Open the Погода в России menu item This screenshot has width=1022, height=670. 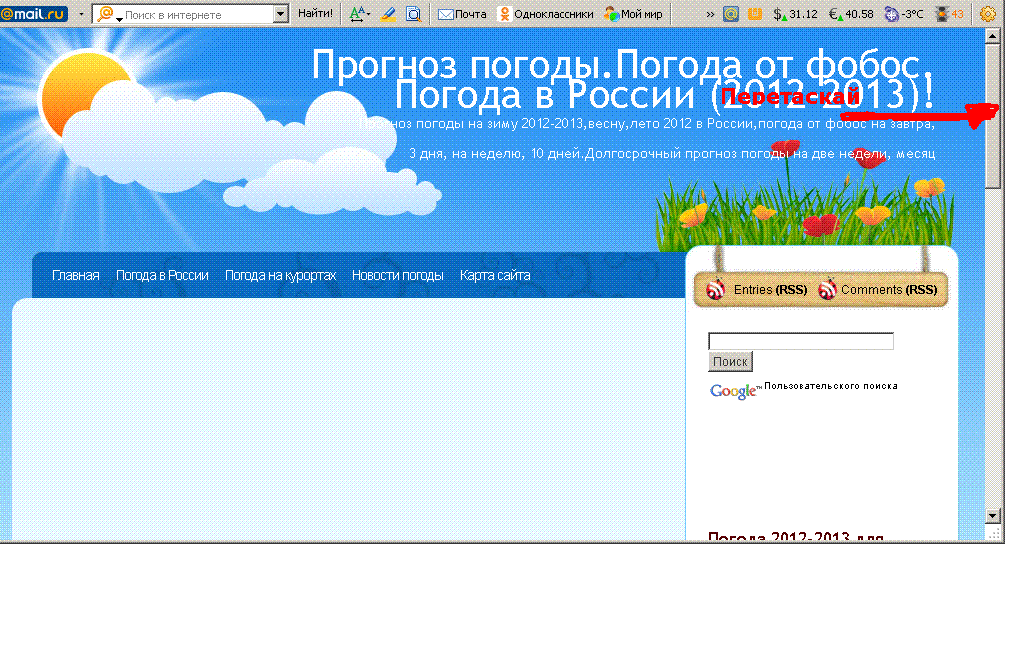162,275
